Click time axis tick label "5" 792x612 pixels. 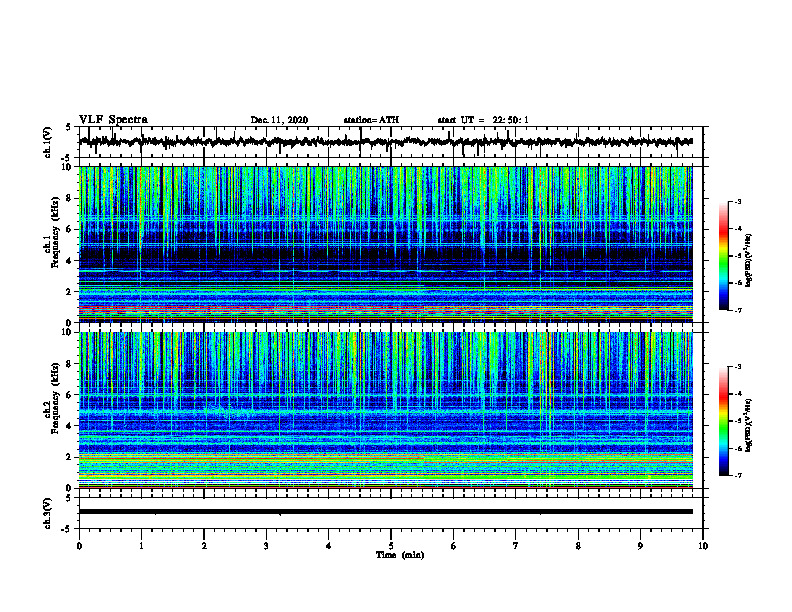(x=391, y=546)
